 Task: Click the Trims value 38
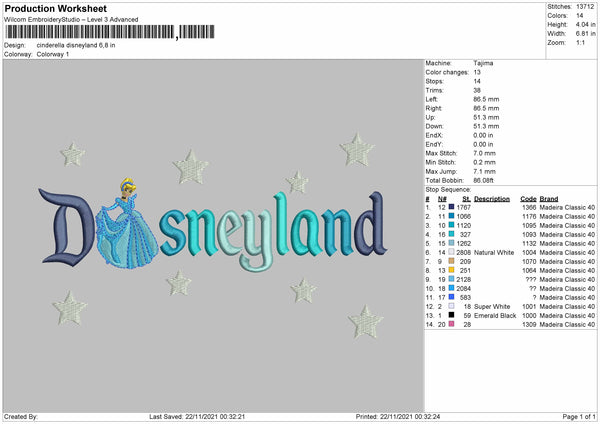click(x=477, y=90)
